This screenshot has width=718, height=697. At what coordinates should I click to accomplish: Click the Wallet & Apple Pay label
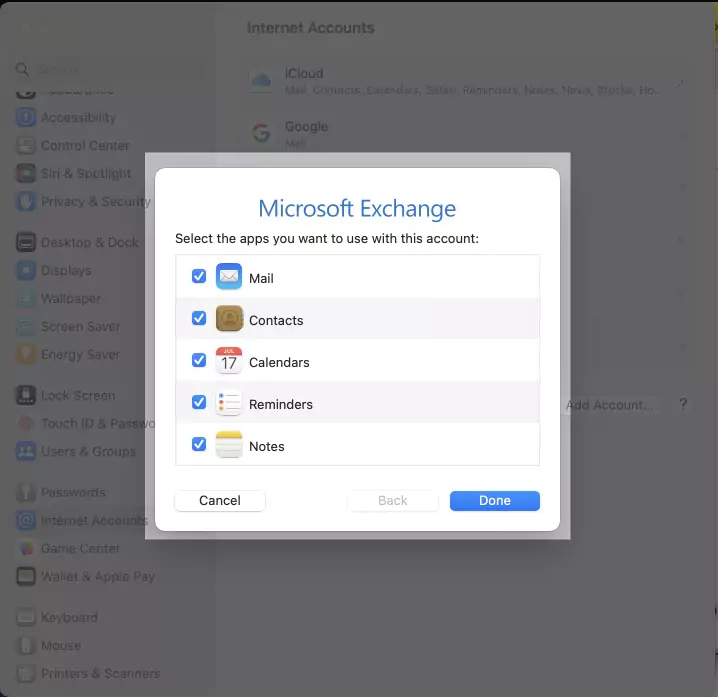(98, 577)
